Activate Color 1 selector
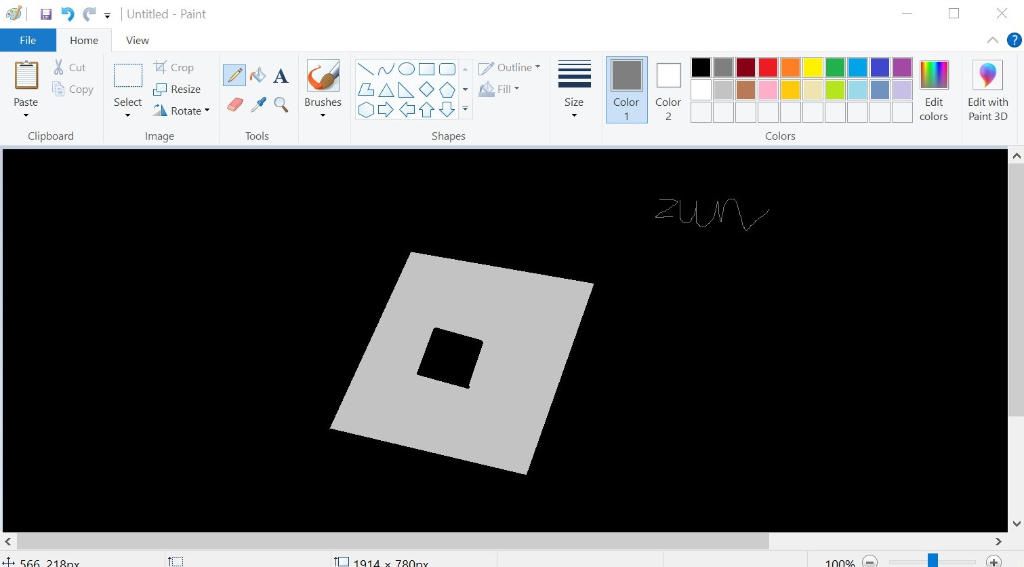Image resolution: width=1024 pixels, height=567 pixels. click(626, 90)
